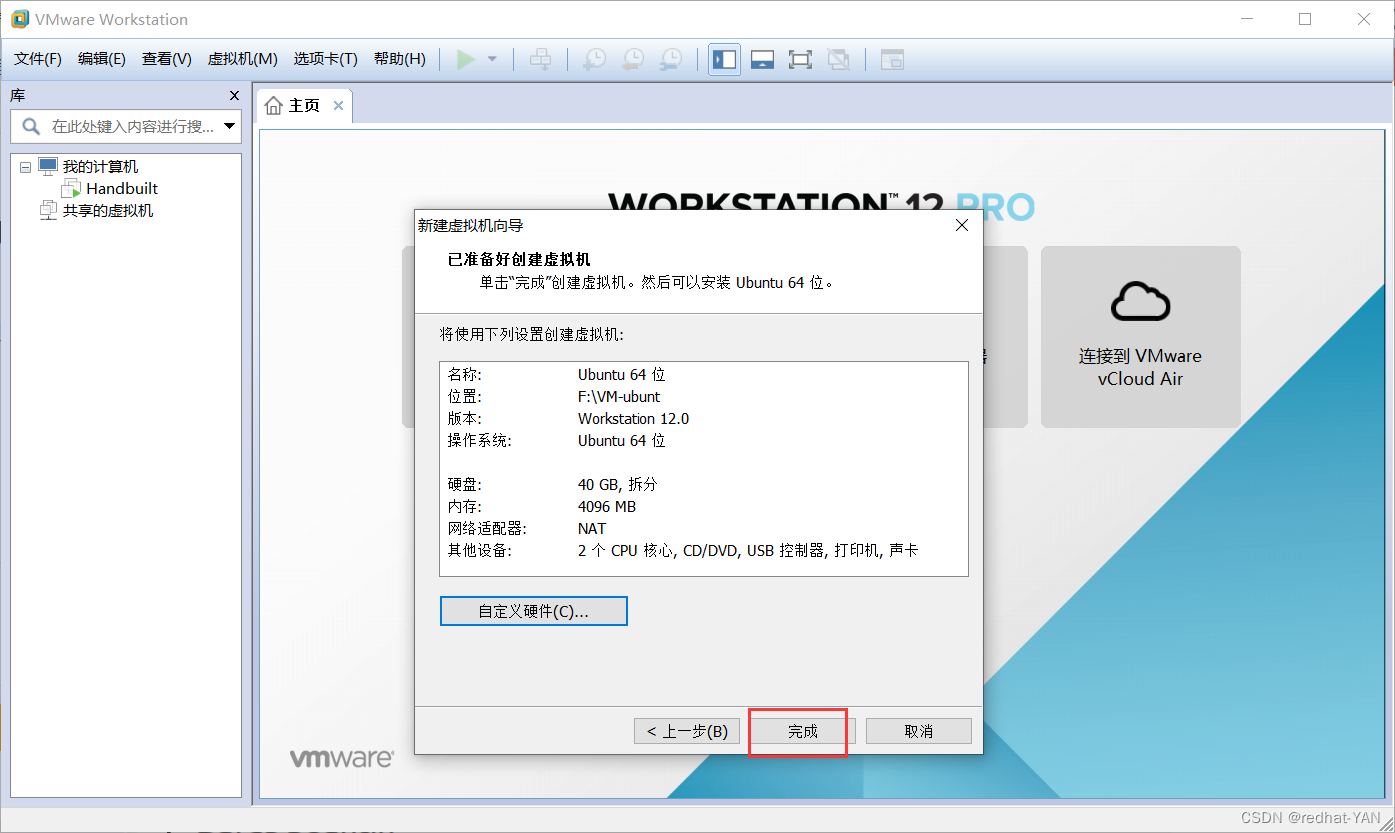Maximize the VMware Workstation window
Viewport: 1395px width, 833px height.
click(1305, 19)
